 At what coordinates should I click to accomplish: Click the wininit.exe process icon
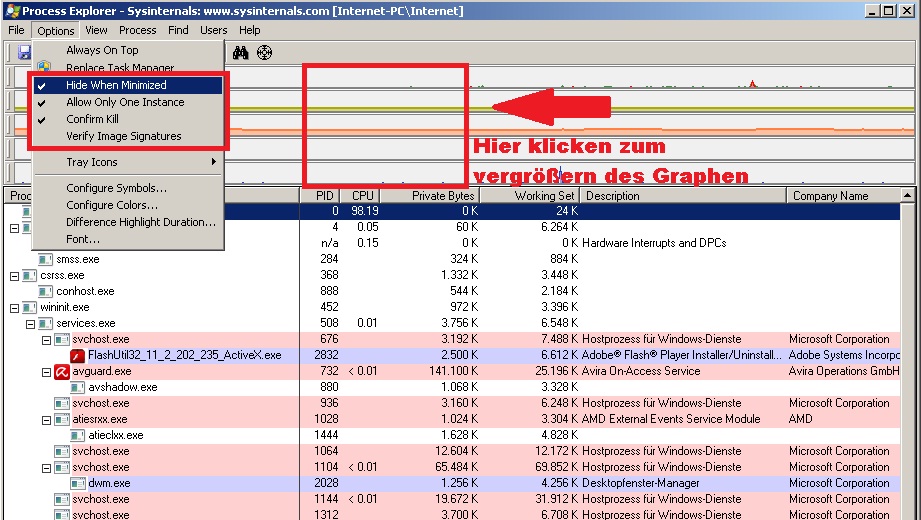click(29, 307)
